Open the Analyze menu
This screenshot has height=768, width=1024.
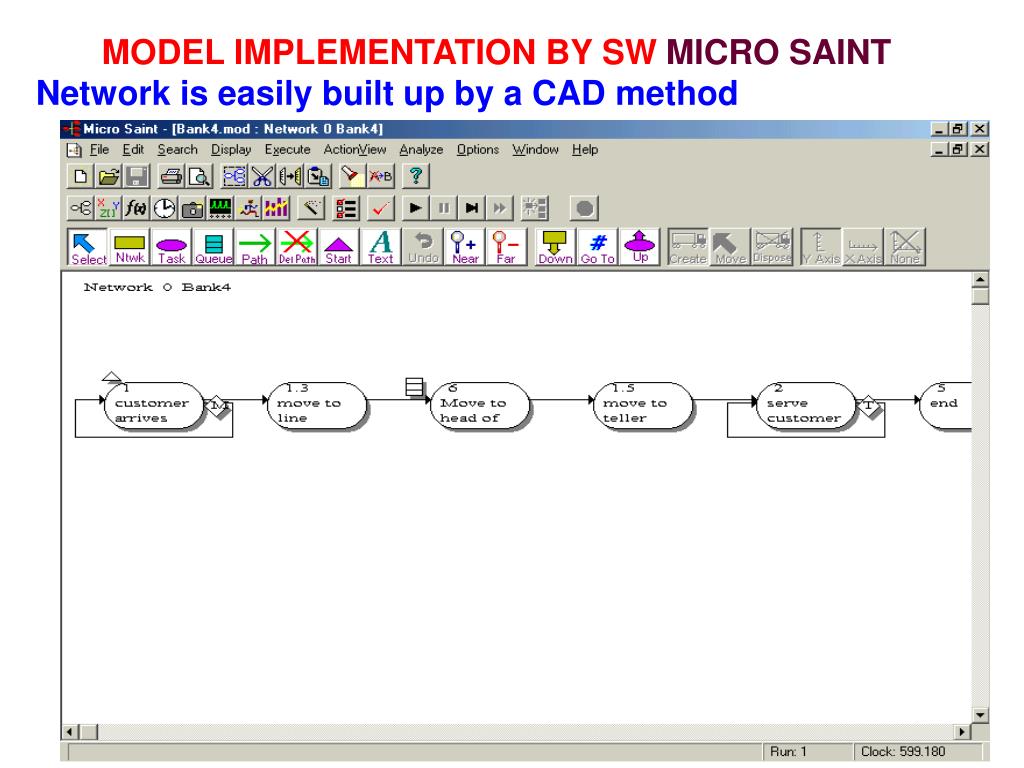[421, 150]
